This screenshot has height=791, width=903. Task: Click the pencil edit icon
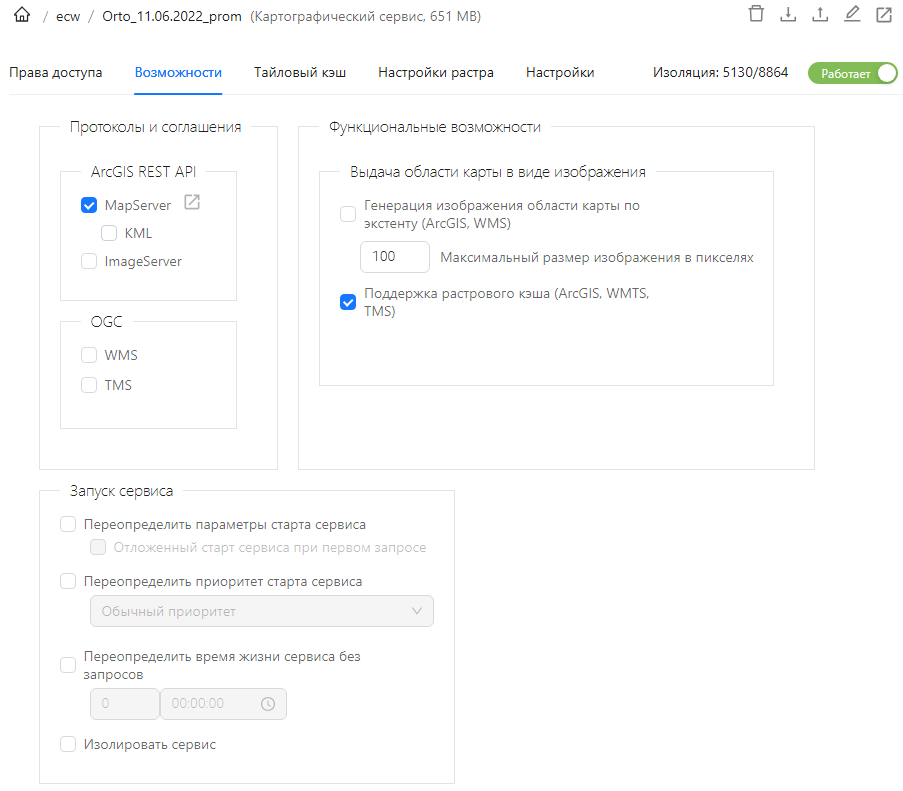point(852,14)
